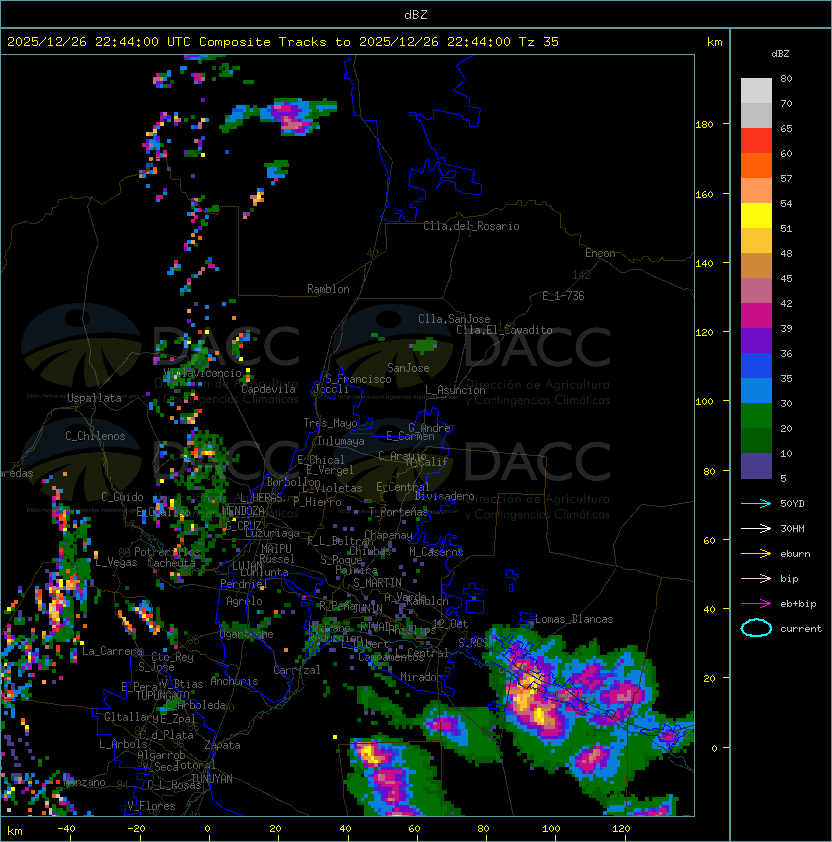Click the 'Lomas_Blancas' map label
832x842 pixels.
tap(574, 619)
